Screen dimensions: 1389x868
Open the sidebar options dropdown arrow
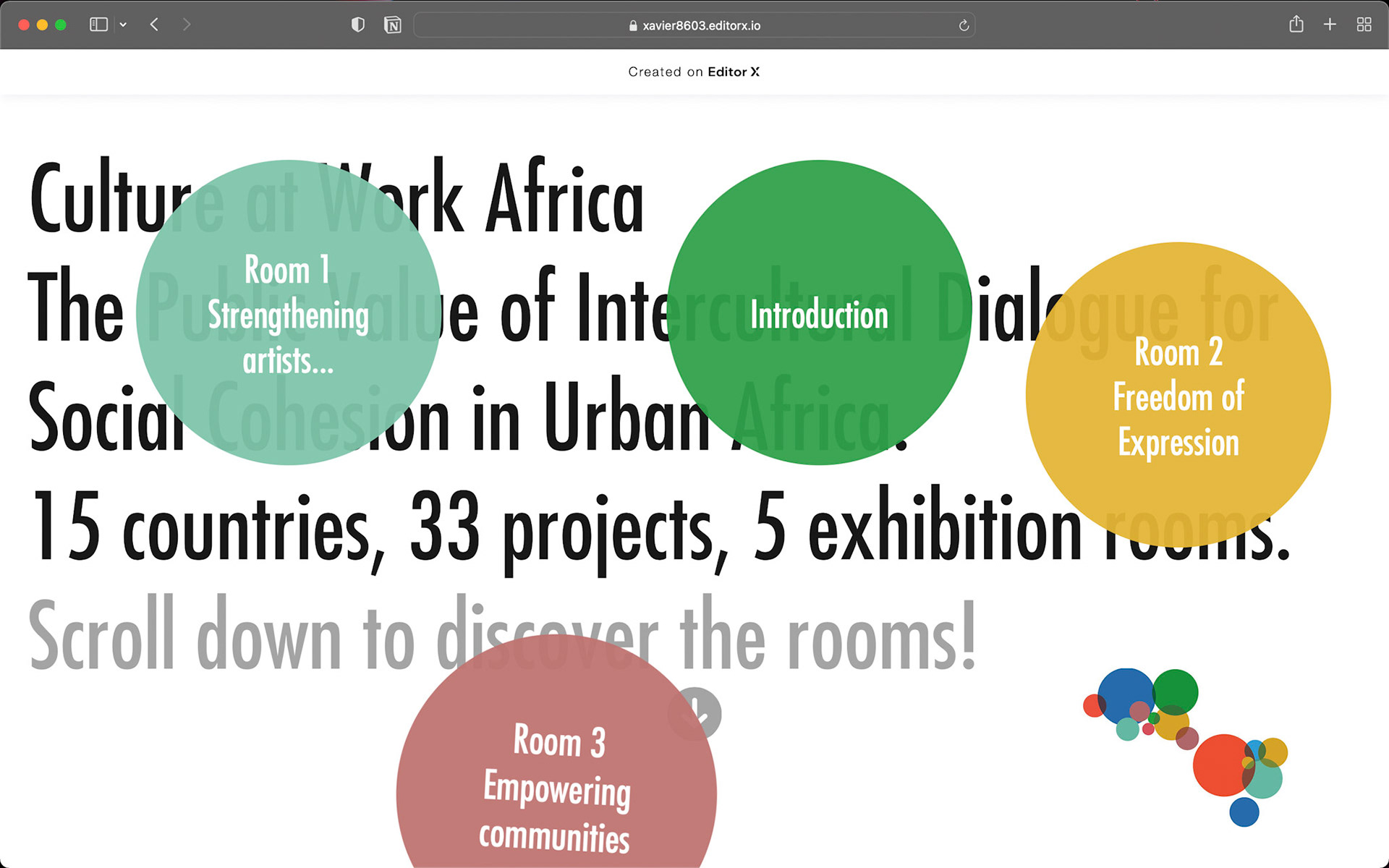click(x=123, y=25)
